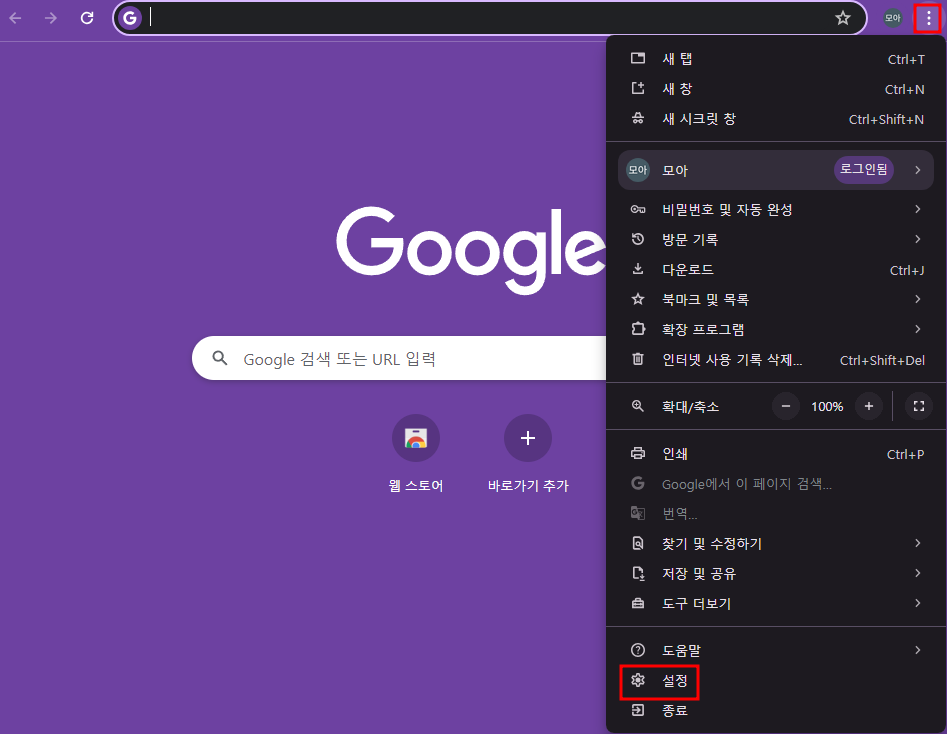Select 인쇄 print

click(x=776, y=454)
